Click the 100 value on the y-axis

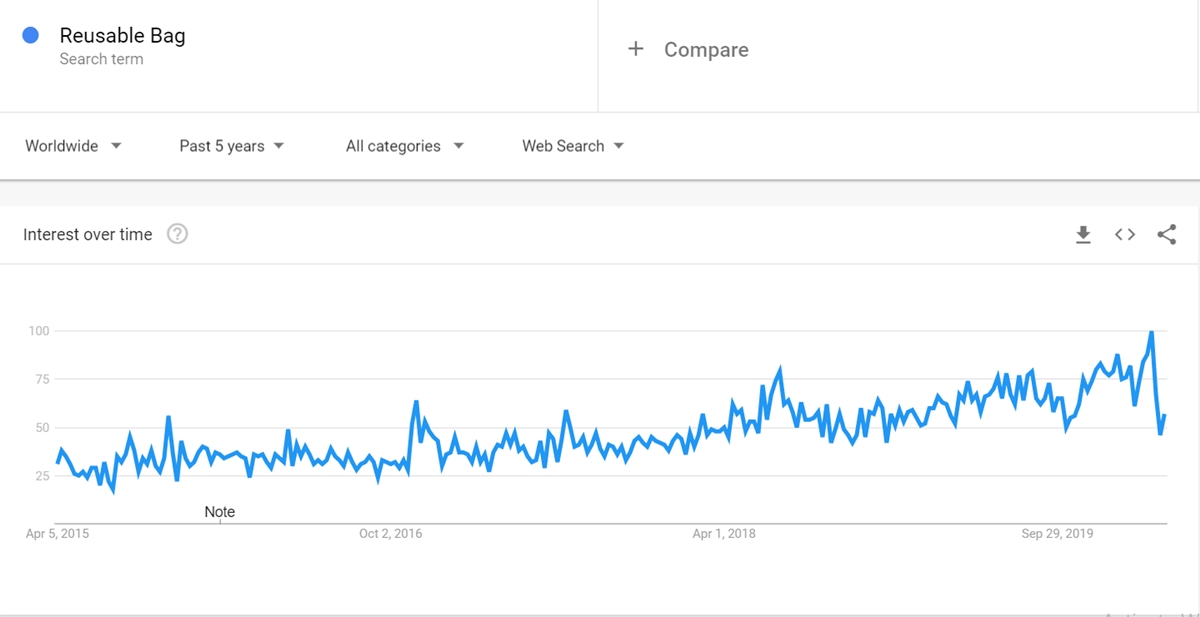pyautogui.click(x=39, y=331)
